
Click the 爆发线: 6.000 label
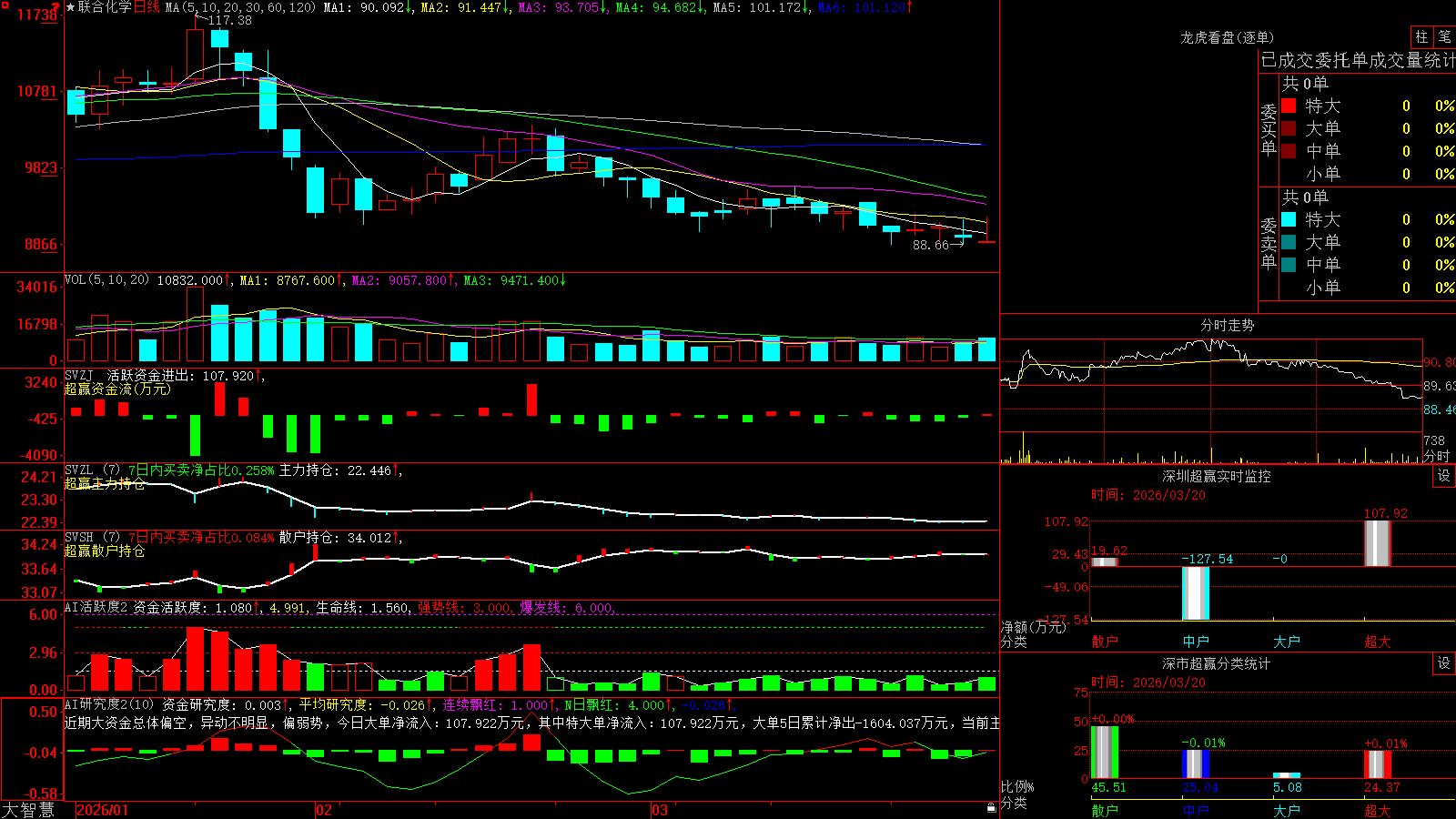point(568,607)
